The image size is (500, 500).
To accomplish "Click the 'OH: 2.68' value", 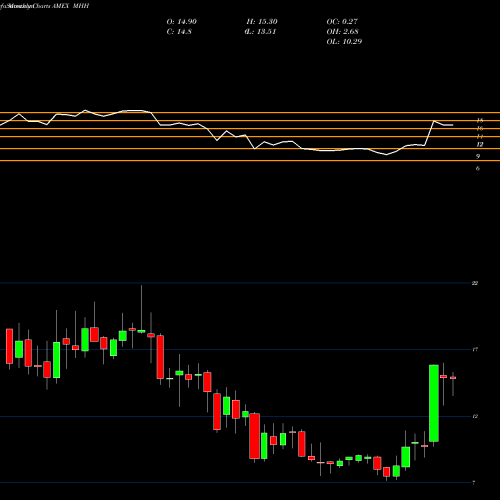I will pos(342,32).
